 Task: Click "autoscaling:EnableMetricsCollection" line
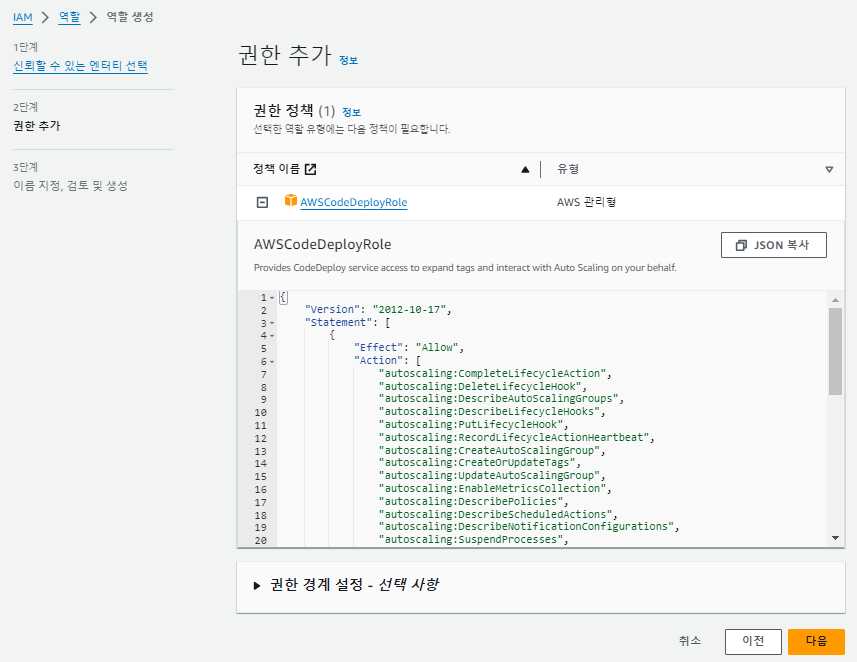(495, 489)
